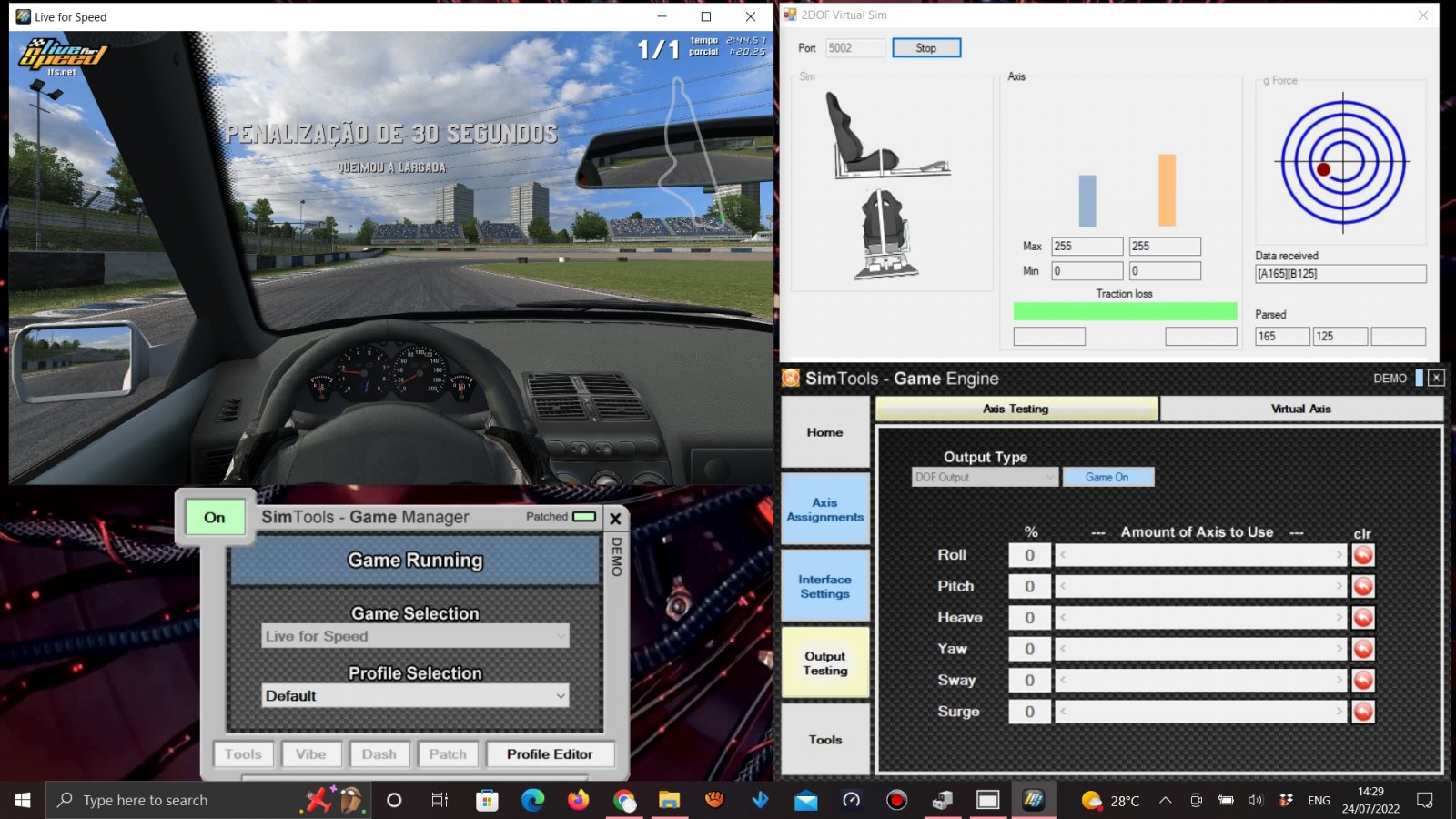Open the Output Type DOF Output dropdown
This screenshot has width=1456, height=819.
(x=985, y=477)
